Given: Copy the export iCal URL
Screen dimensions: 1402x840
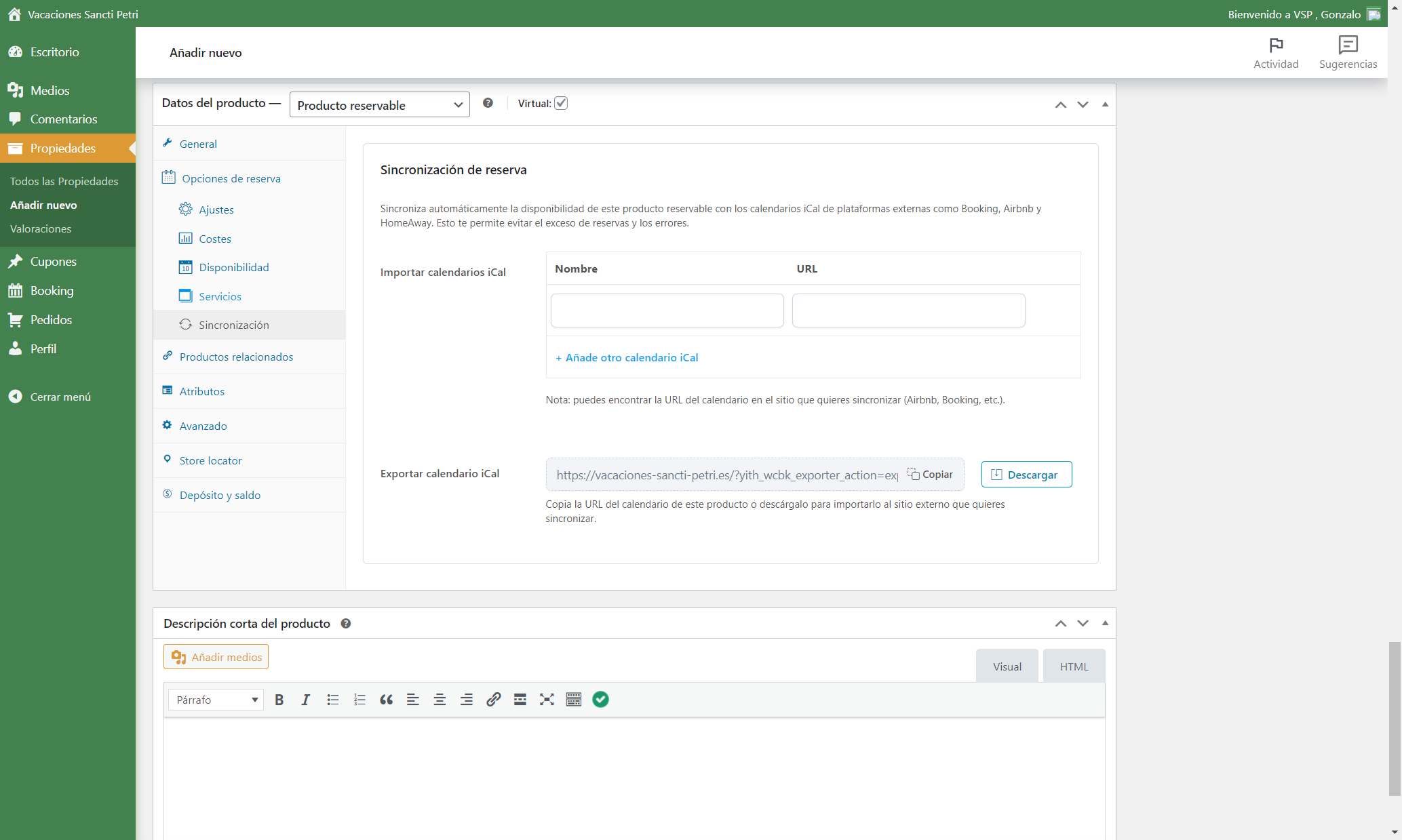Looking at the screenshot, I should 931,475.
